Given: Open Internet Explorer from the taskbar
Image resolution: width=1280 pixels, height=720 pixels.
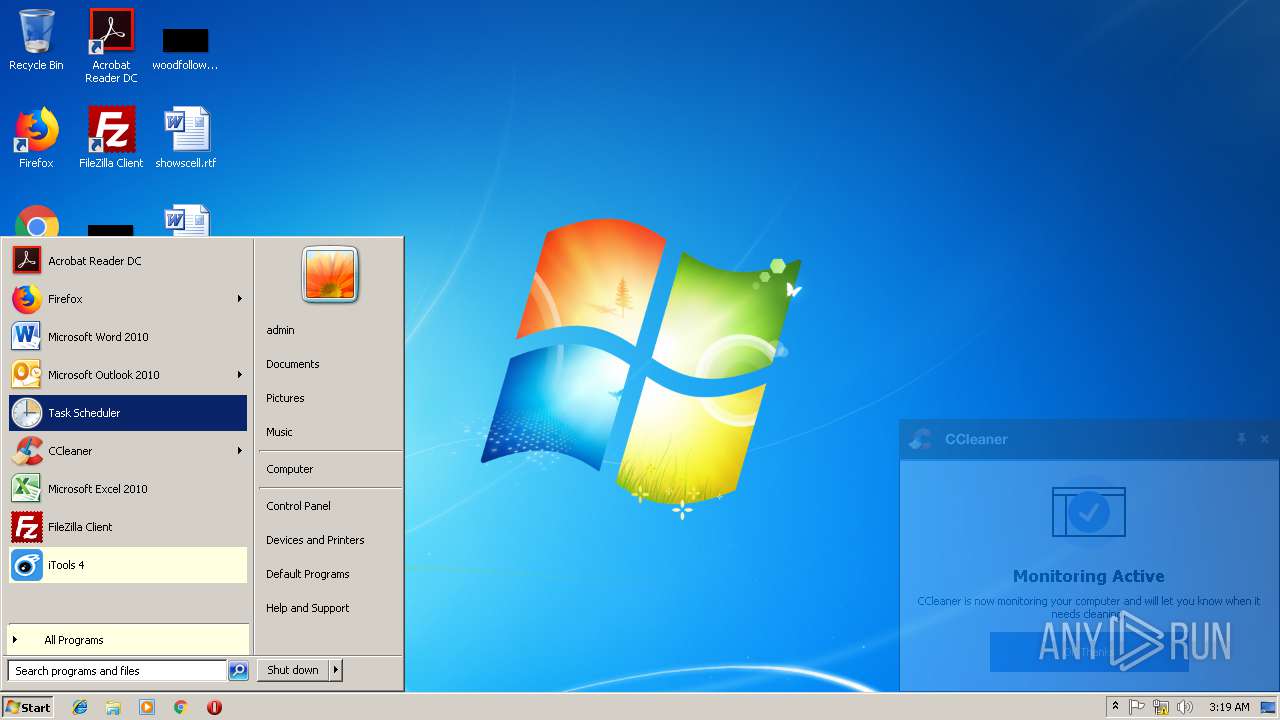Looking at the screenshot, I should tap(80, 707).
